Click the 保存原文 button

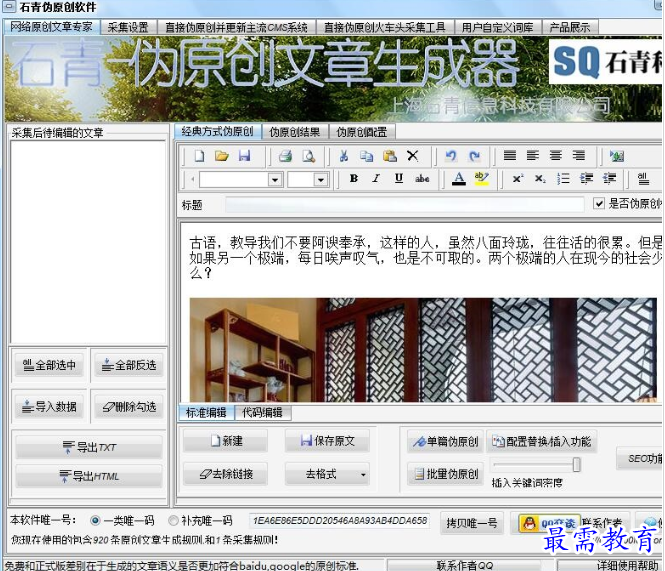coord(327,441)
